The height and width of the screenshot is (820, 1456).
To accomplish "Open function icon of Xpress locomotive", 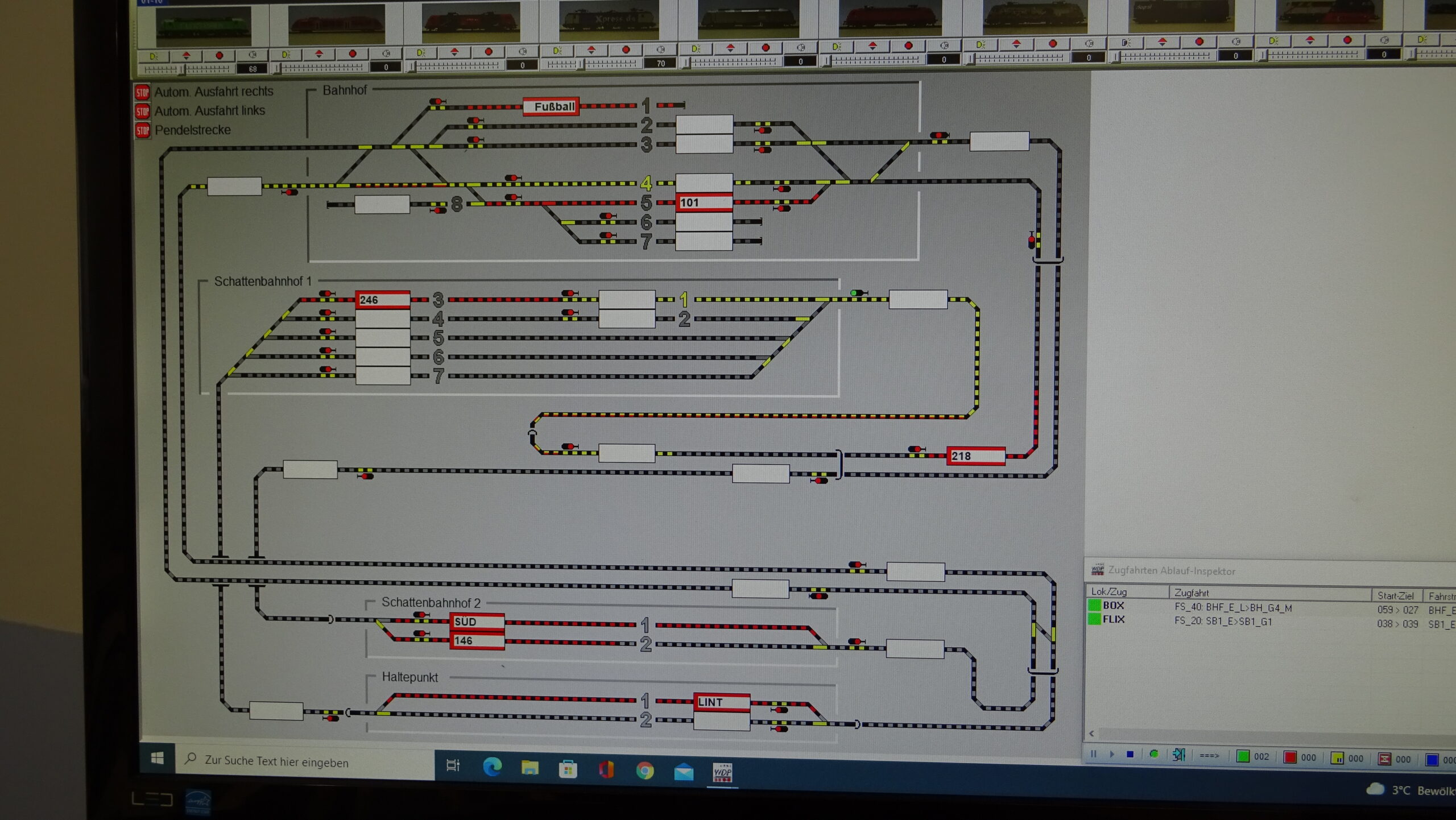I will [660, 49].
